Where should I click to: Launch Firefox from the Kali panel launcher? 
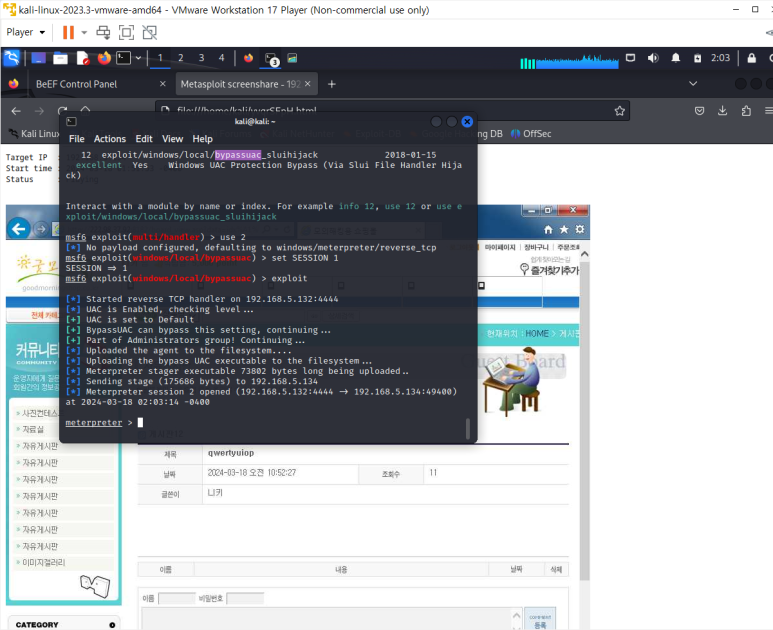(104, 58)
